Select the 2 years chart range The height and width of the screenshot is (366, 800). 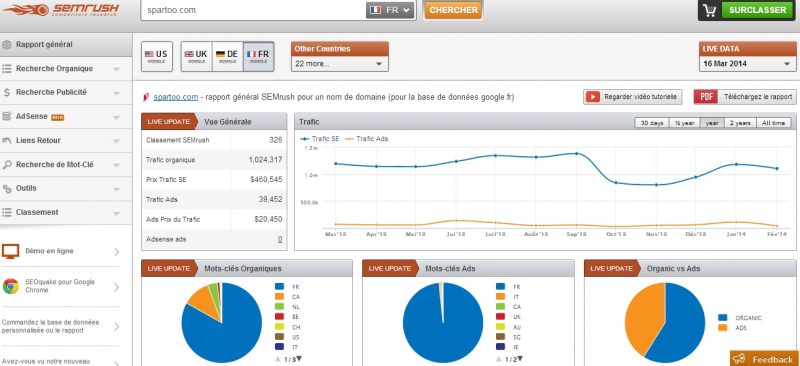tap(740, 123)
